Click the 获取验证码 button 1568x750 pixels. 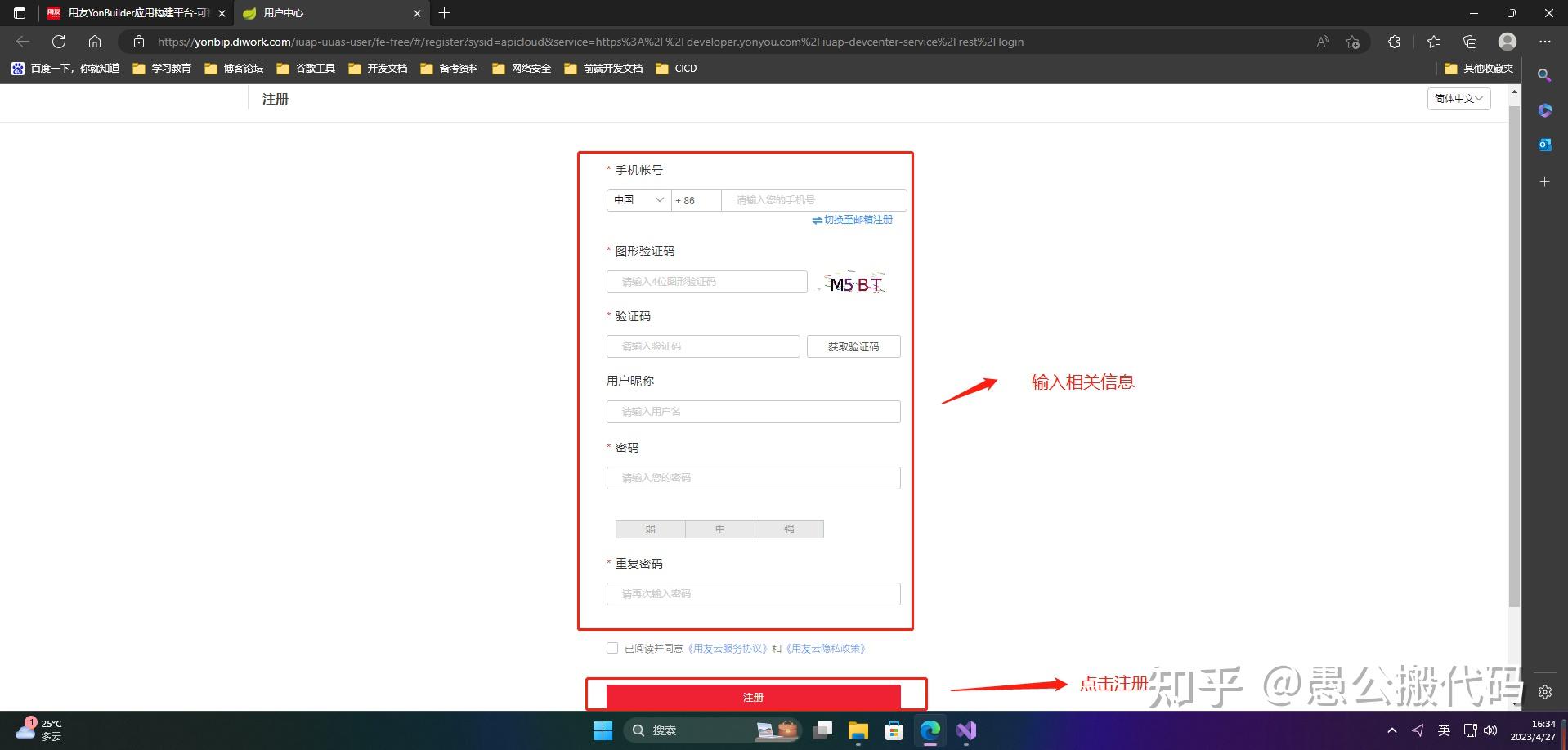[x=853, y=346]
